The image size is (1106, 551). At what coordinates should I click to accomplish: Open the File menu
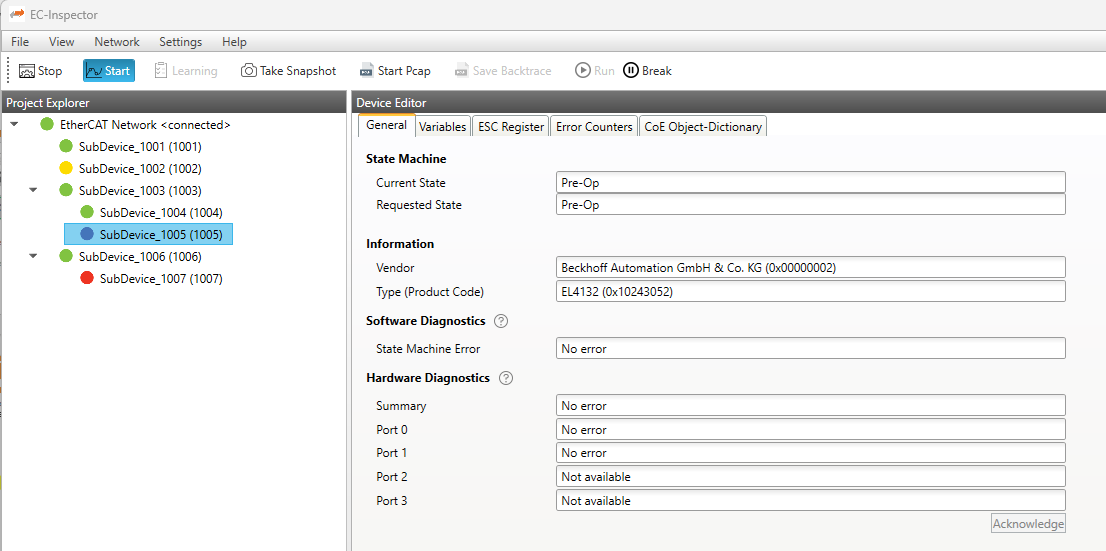(x=20, y=42)
